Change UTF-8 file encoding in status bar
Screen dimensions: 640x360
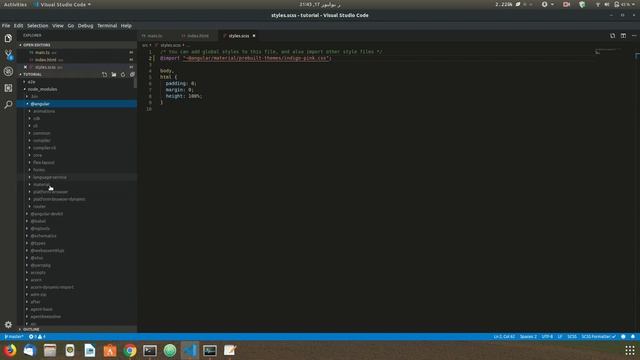click(547, 337)
